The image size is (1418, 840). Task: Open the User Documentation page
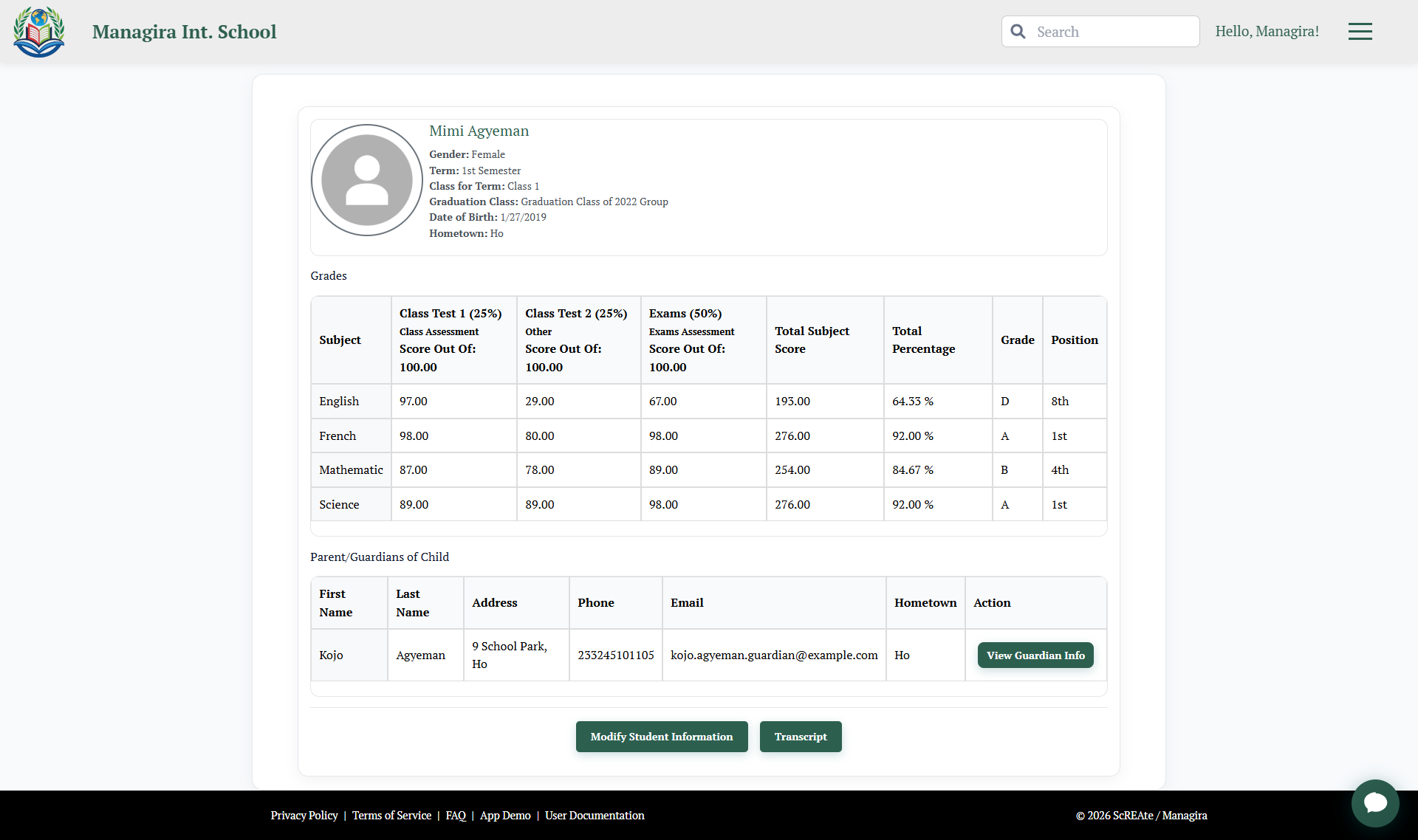(595, 816)
